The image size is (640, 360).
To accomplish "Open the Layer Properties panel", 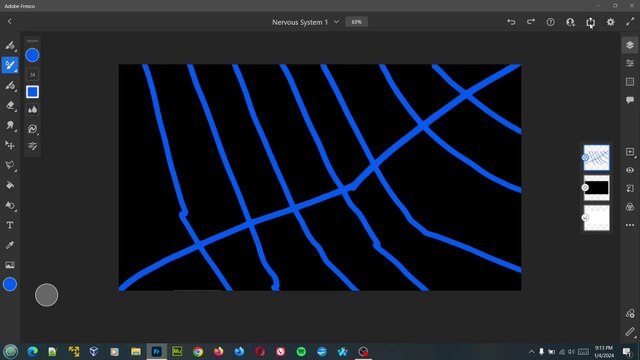I will (x=630, y=63).
